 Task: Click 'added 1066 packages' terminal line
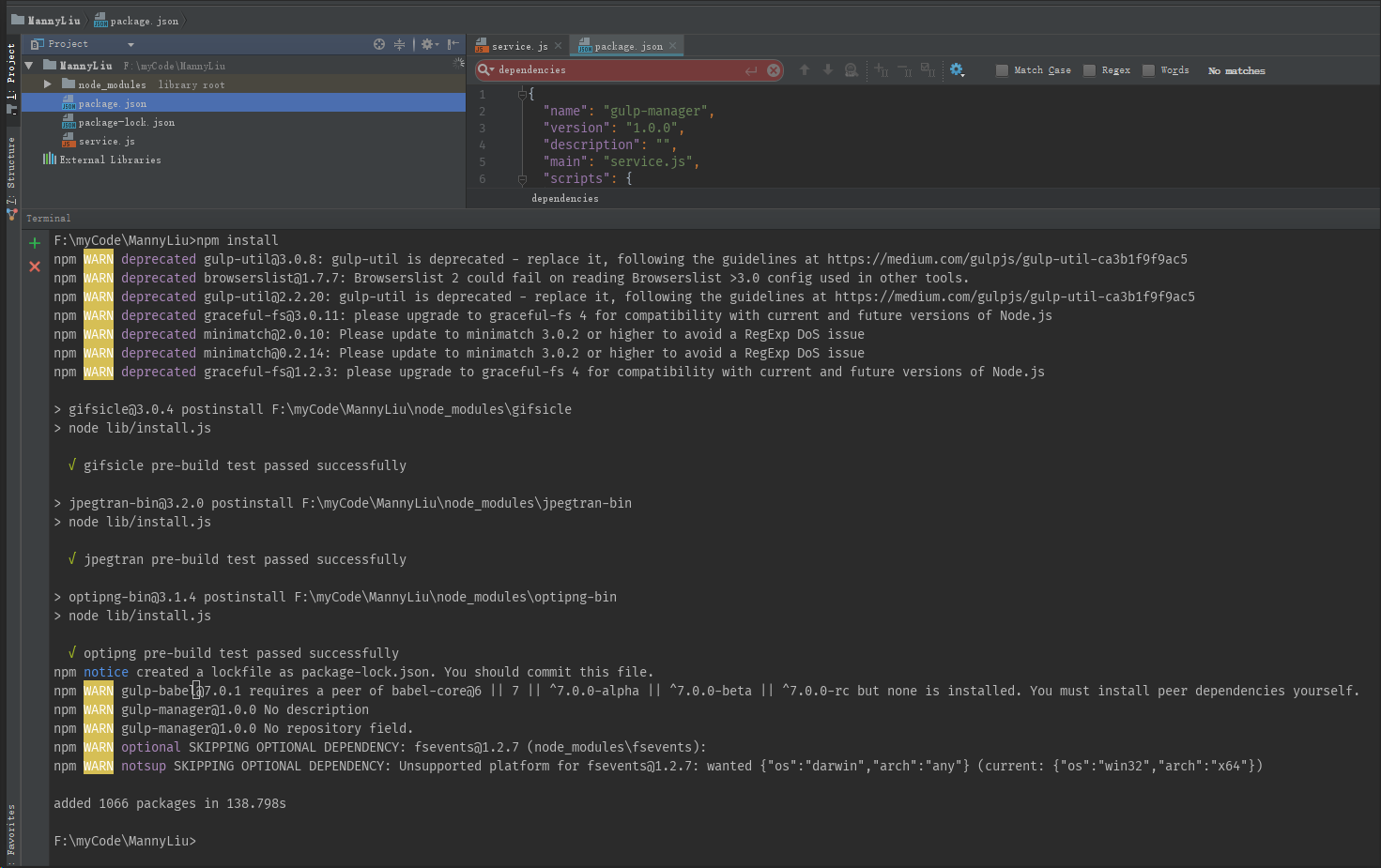(x=170, y=803)
